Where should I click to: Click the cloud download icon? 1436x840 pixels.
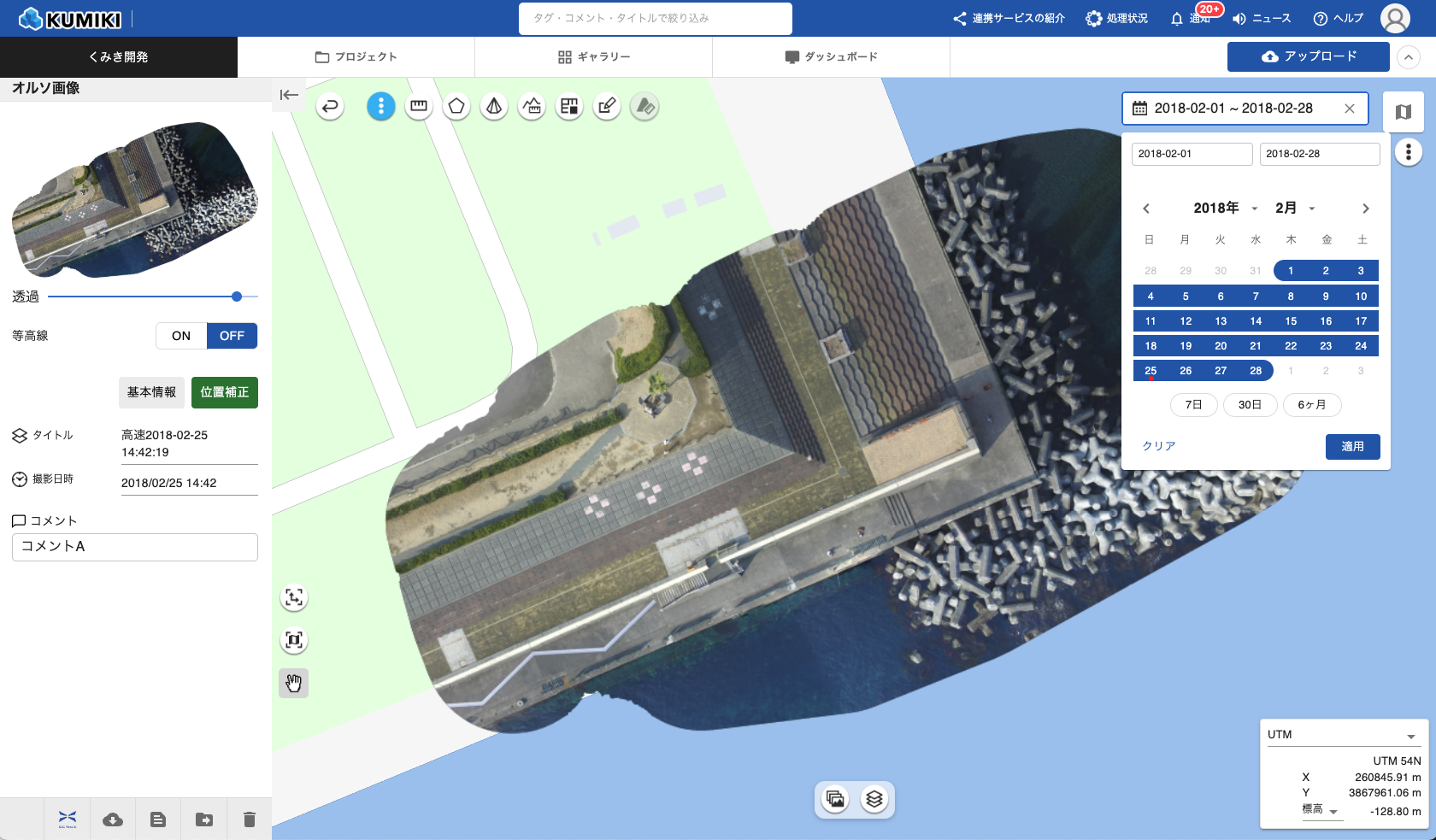tap(113, 819)
